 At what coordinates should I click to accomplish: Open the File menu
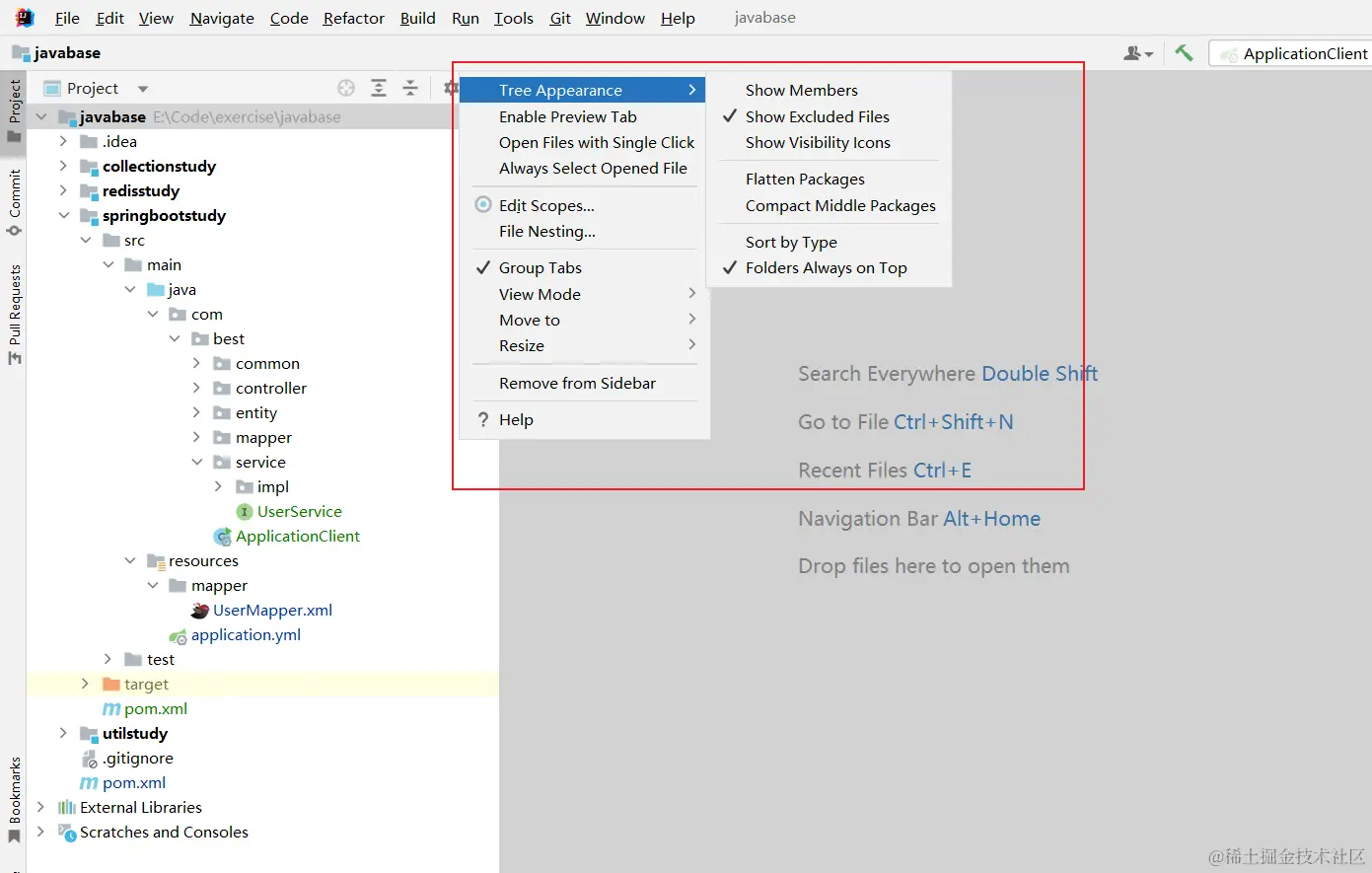pyautogui.click(x=67, y=18)
